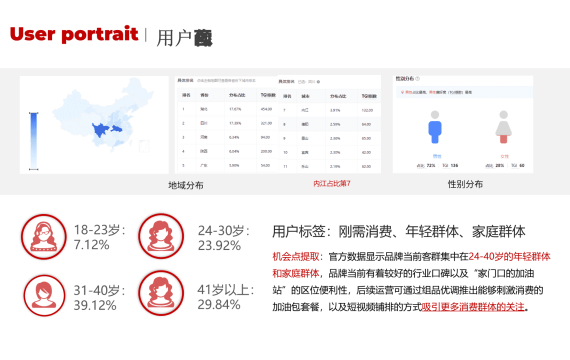
Task: Click the question mark beside 性别分布 header
Action: 418,79
